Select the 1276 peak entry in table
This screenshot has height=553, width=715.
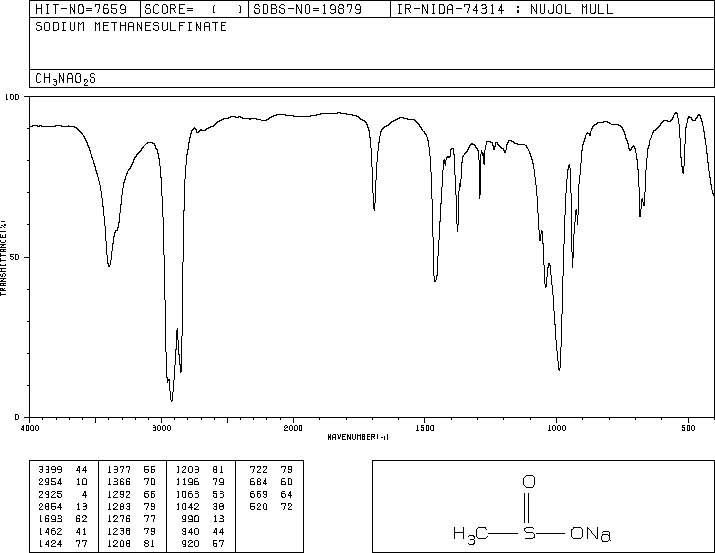(131, 519)
